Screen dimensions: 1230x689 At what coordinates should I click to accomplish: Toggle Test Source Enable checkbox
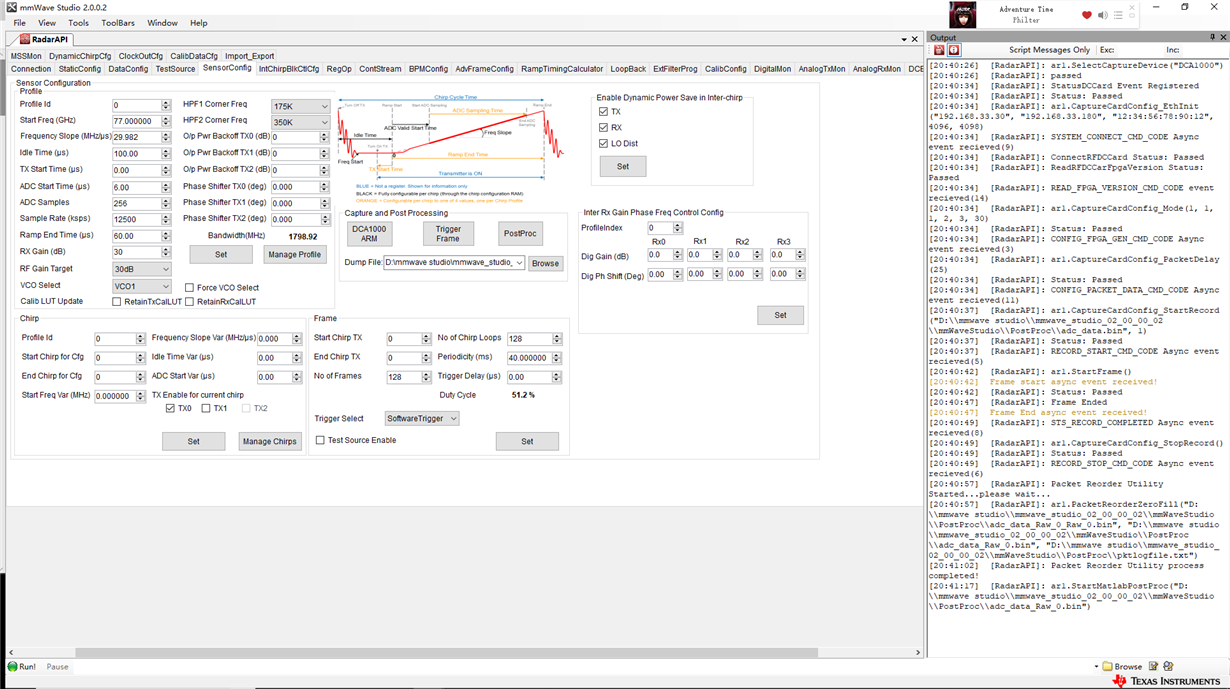click(x=320, y=441)
